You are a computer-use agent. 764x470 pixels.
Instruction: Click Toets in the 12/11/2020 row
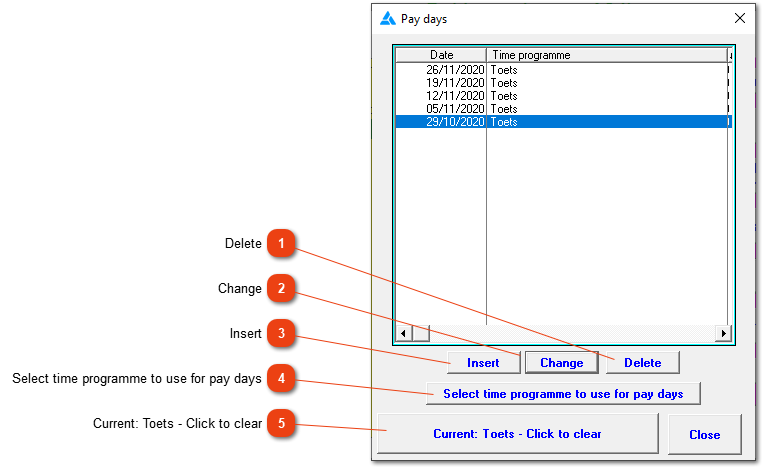504,96
